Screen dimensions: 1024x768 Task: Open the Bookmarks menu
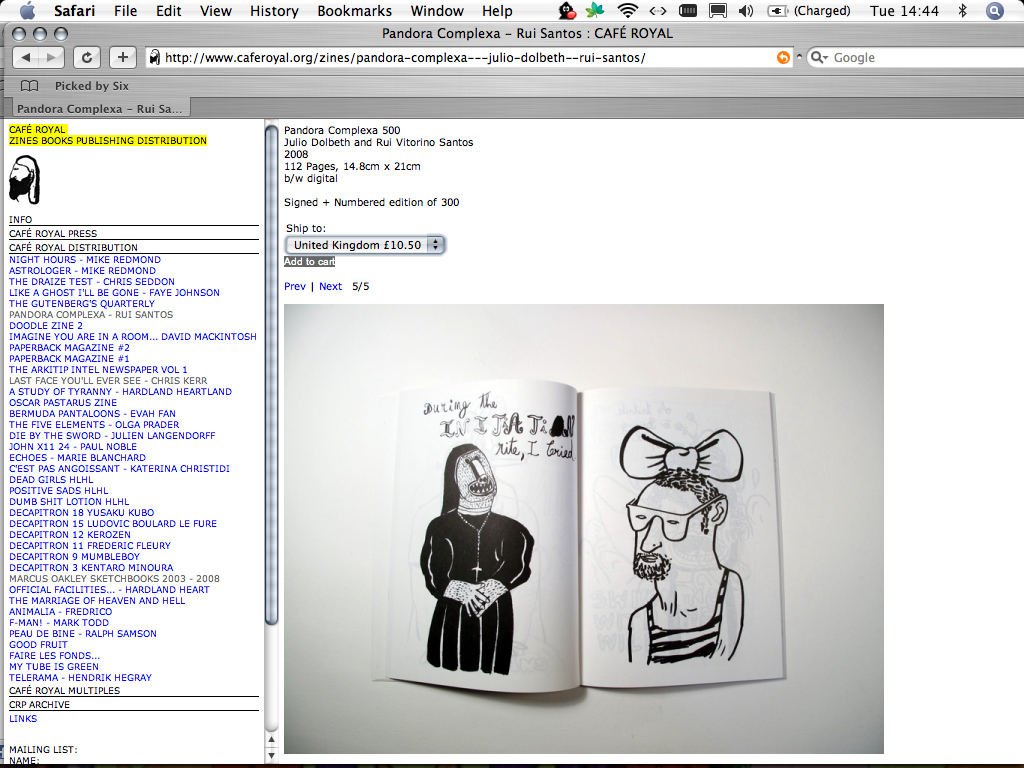click(x=355, y=10)
